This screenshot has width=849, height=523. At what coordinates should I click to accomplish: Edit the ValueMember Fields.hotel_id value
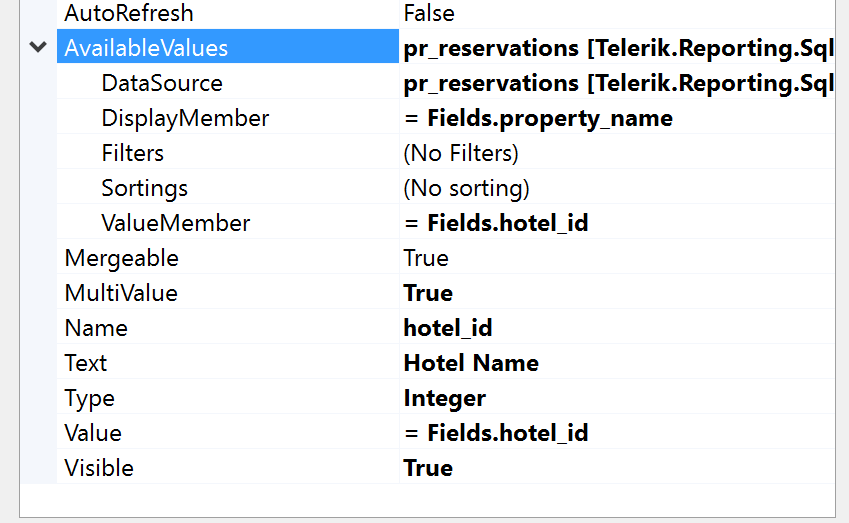(x=496, y=223)
